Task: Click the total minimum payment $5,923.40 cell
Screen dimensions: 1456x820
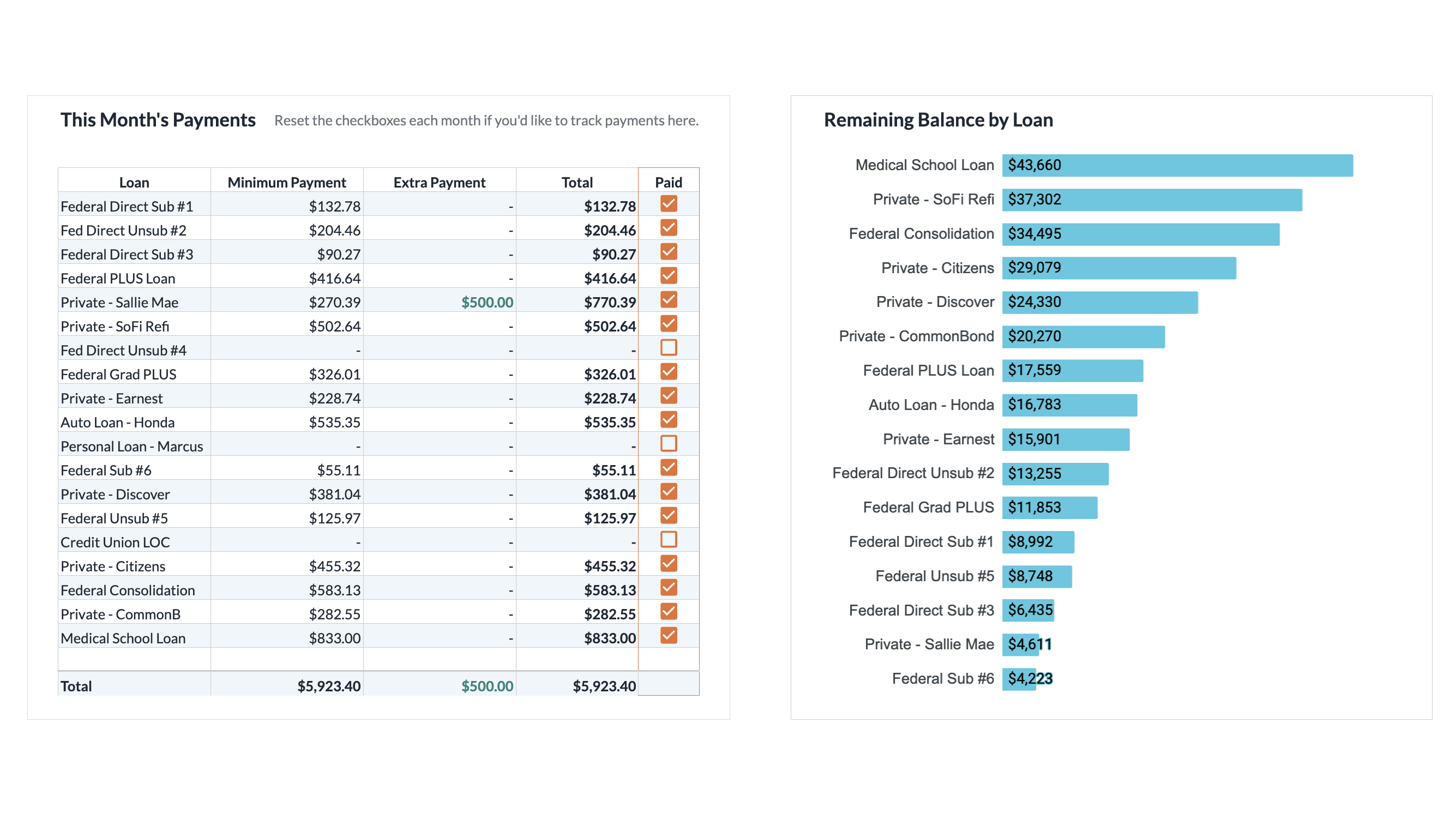Action: coord(328,686)
